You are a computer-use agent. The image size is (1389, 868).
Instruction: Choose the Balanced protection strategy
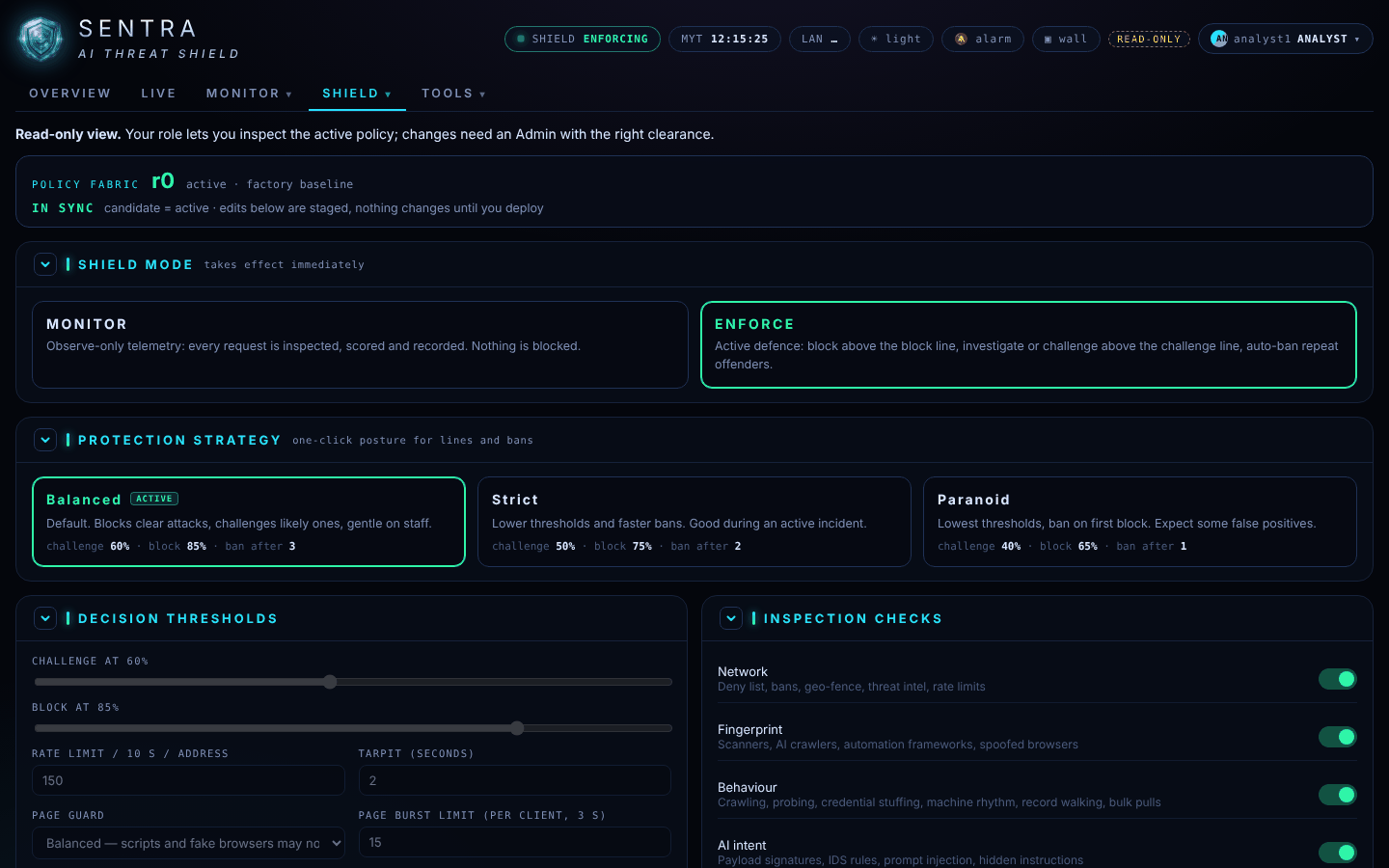[x=249, y=522]
